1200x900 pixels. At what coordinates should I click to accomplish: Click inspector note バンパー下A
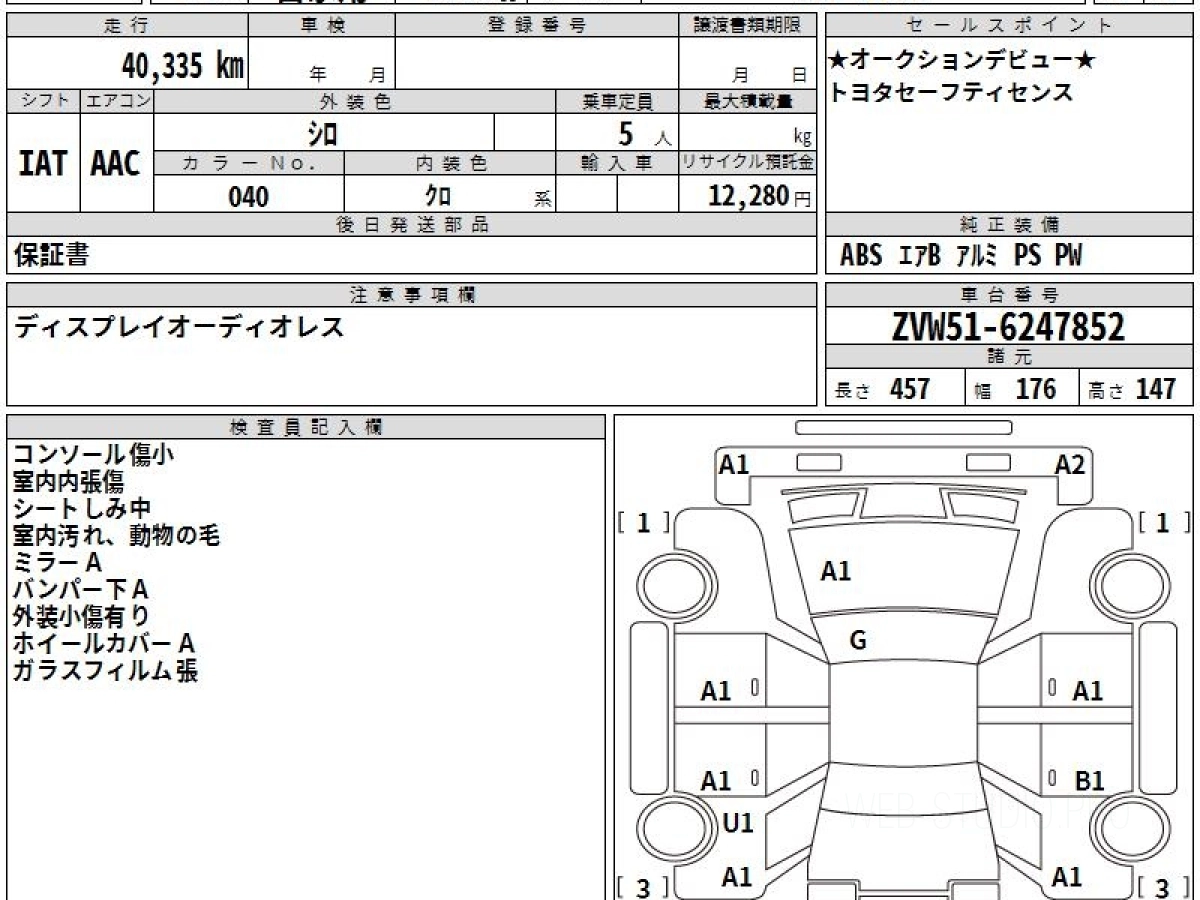[80, 590]
